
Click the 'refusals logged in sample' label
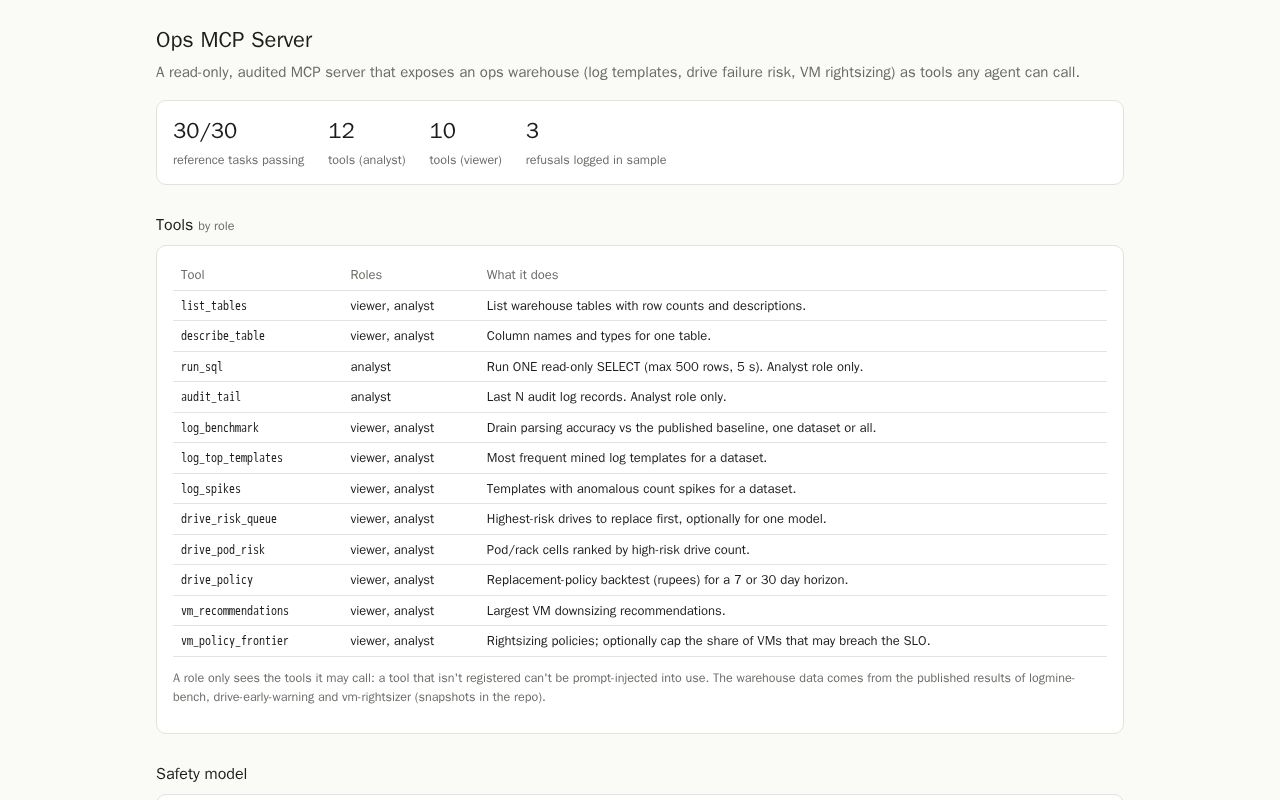click(596, 160)
